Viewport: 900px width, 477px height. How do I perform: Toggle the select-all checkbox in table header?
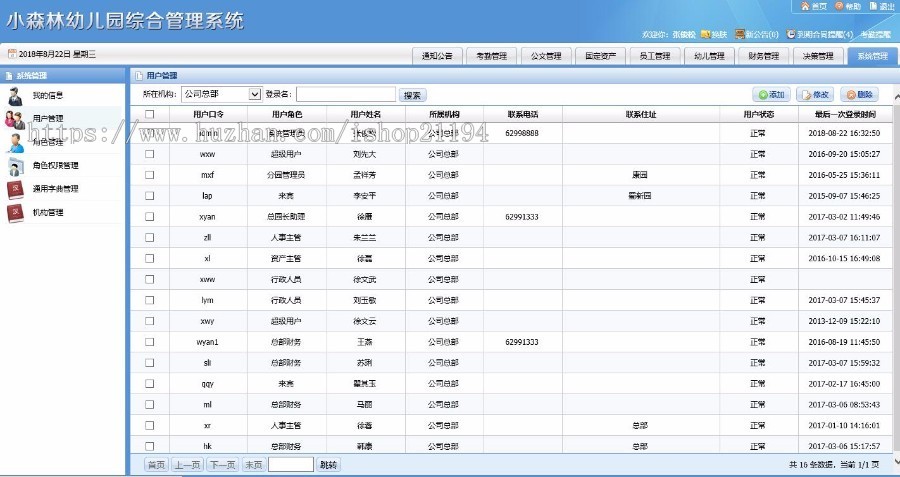click(x=149, y=114)
